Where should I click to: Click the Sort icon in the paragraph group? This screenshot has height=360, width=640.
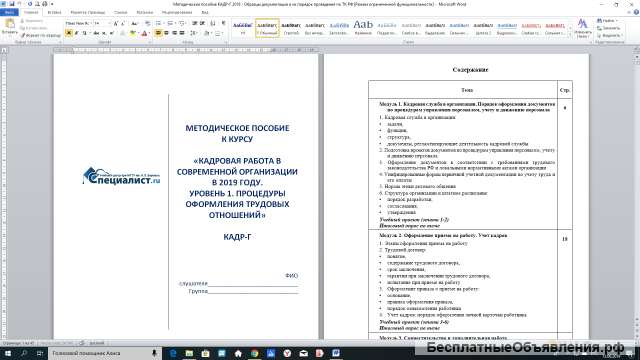pos(213,23)
